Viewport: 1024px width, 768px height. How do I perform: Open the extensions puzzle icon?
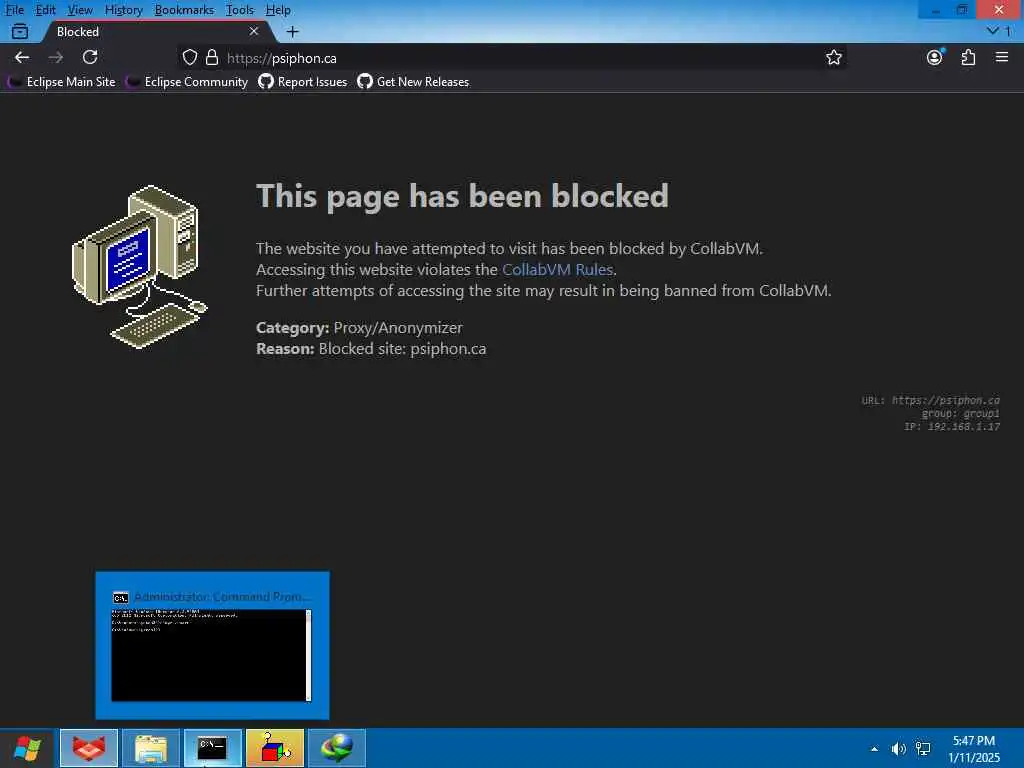point(968,57)
